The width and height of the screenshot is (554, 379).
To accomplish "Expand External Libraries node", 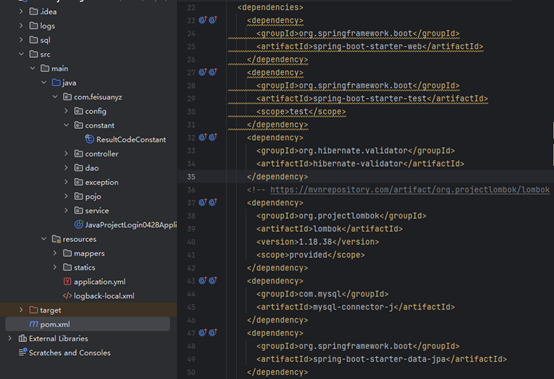I will [10, 338].
